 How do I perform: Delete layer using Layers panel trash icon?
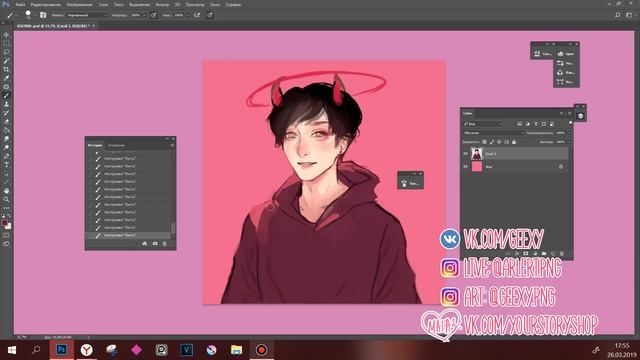coord(562,253)
